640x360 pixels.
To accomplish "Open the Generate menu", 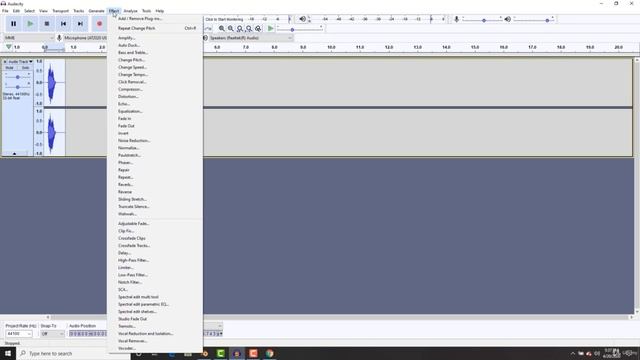I will [96, 11].
